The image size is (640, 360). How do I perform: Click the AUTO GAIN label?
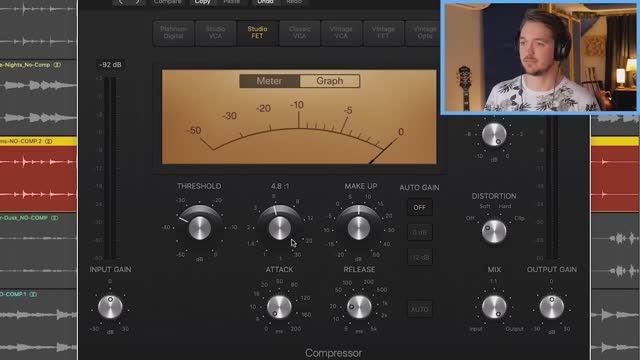419,188
